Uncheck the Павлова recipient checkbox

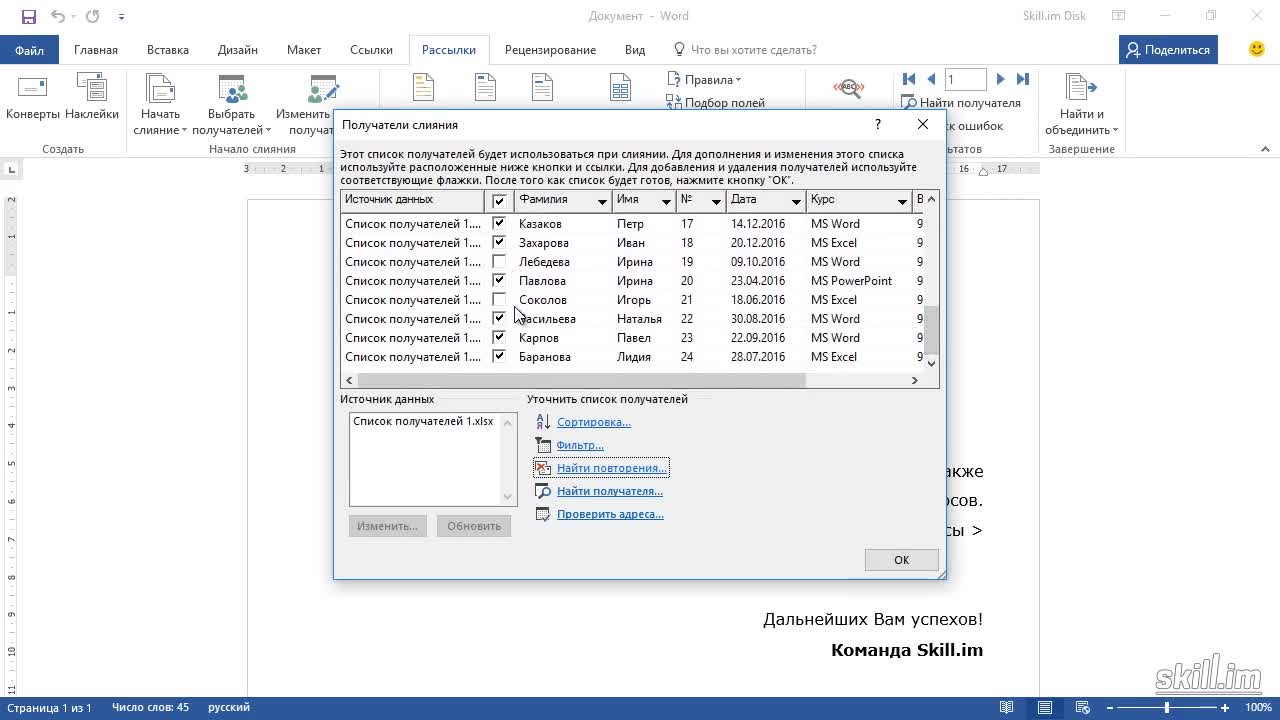coord(499,280)
